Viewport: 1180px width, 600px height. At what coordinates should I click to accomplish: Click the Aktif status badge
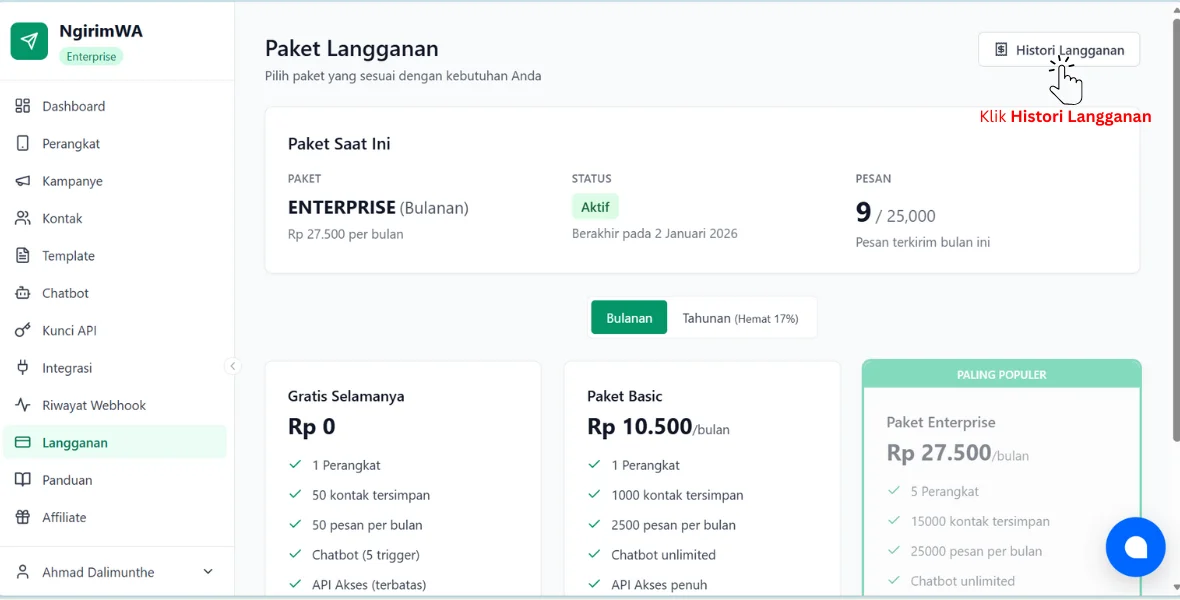[595, 207]
